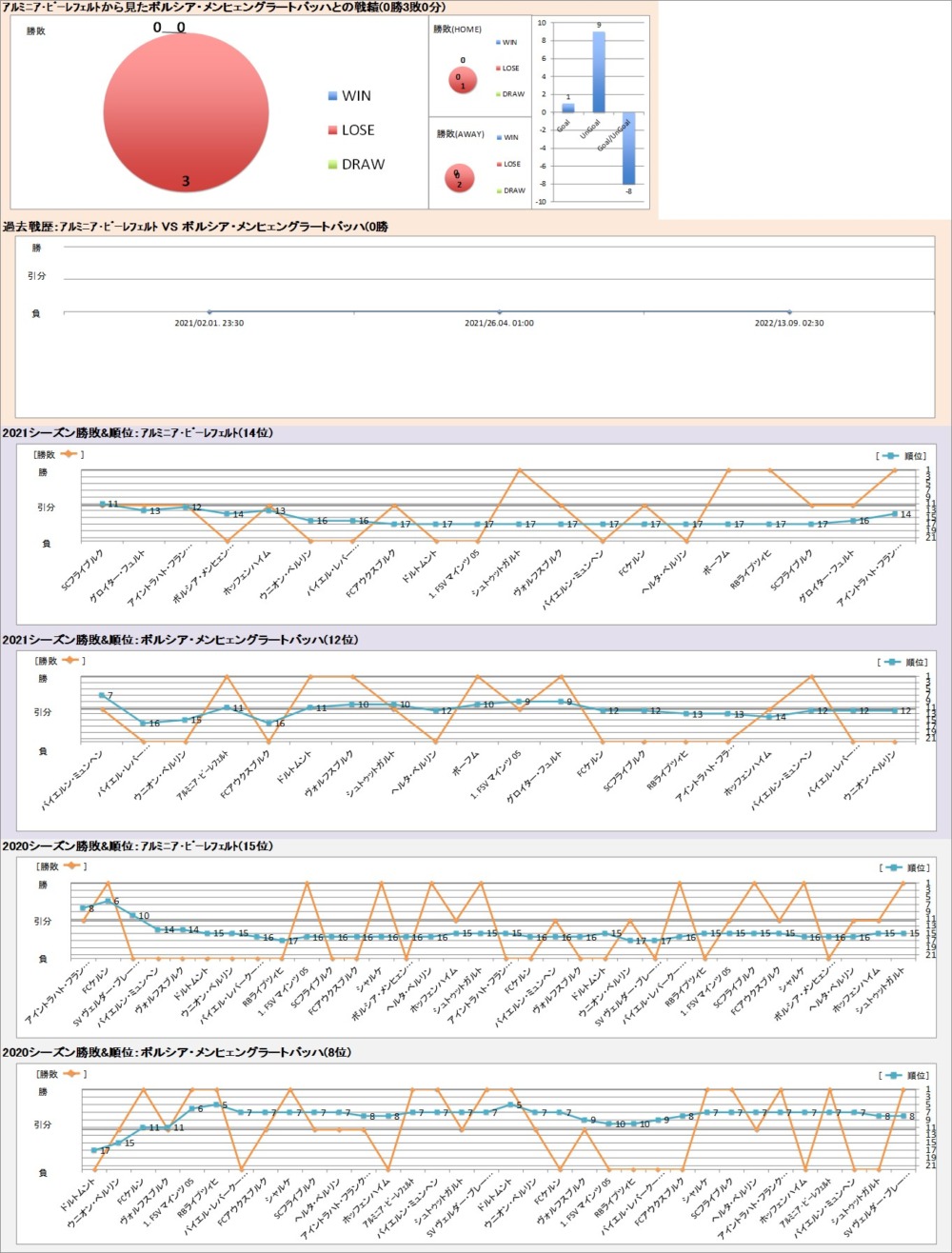Click the match marker dated 2021/02.01. 23:30
952x1253 pixels.
(x=209, y=311)
